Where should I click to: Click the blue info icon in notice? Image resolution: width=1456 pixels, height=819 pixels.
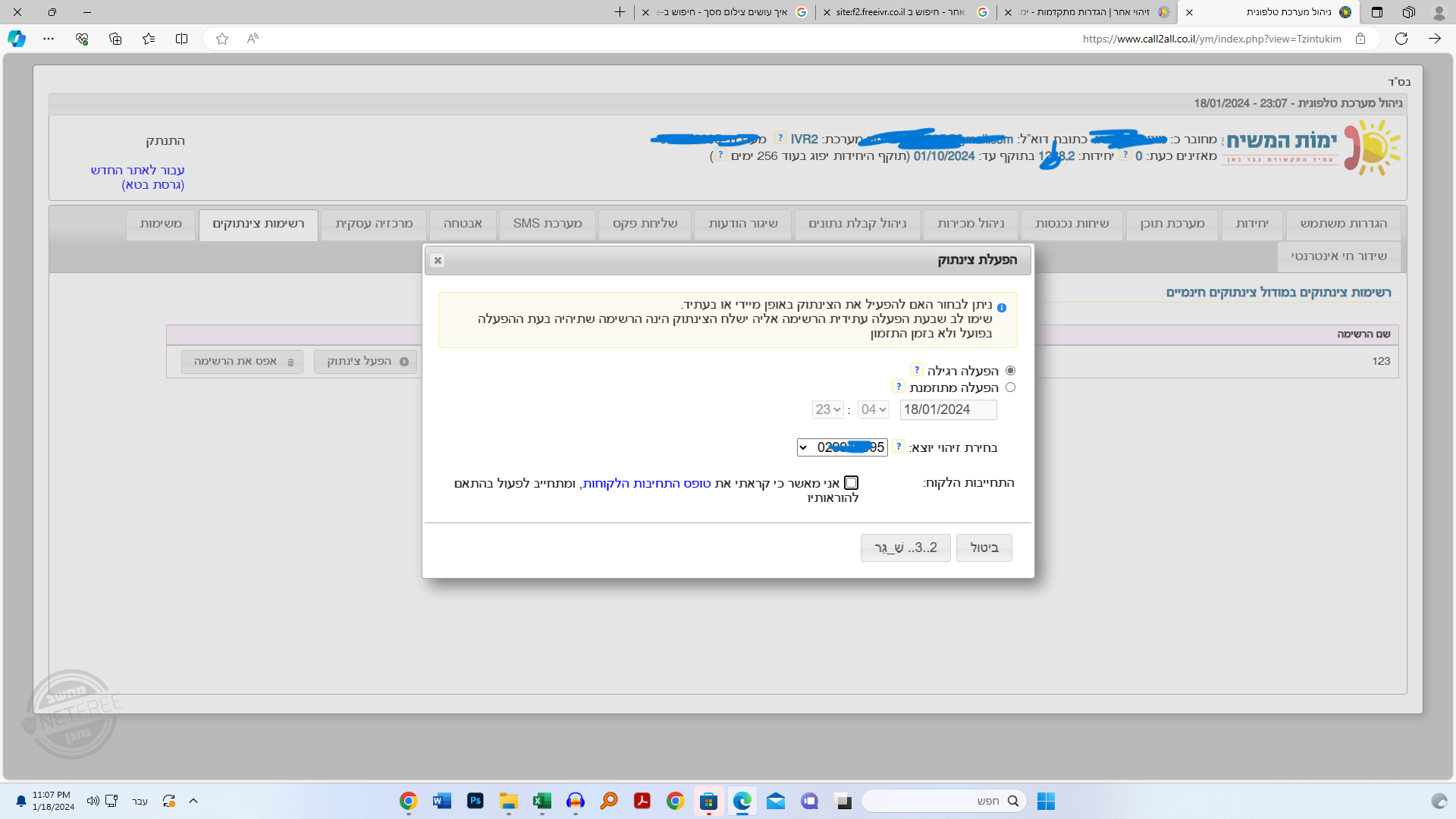pyautogui.click(x=1002, y=308)
